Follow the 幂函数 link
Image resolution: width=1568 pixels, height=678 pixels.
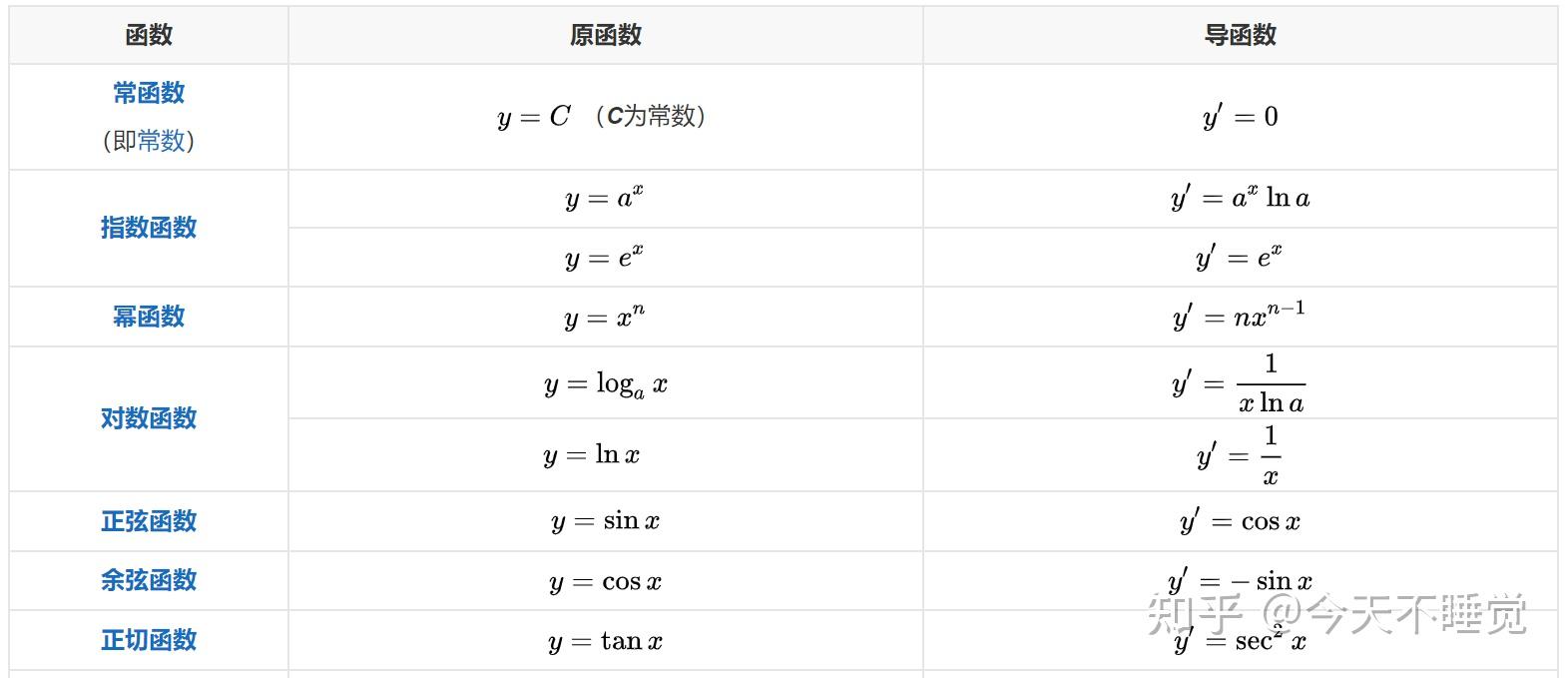pyautogui.click(x=149, y=317)
